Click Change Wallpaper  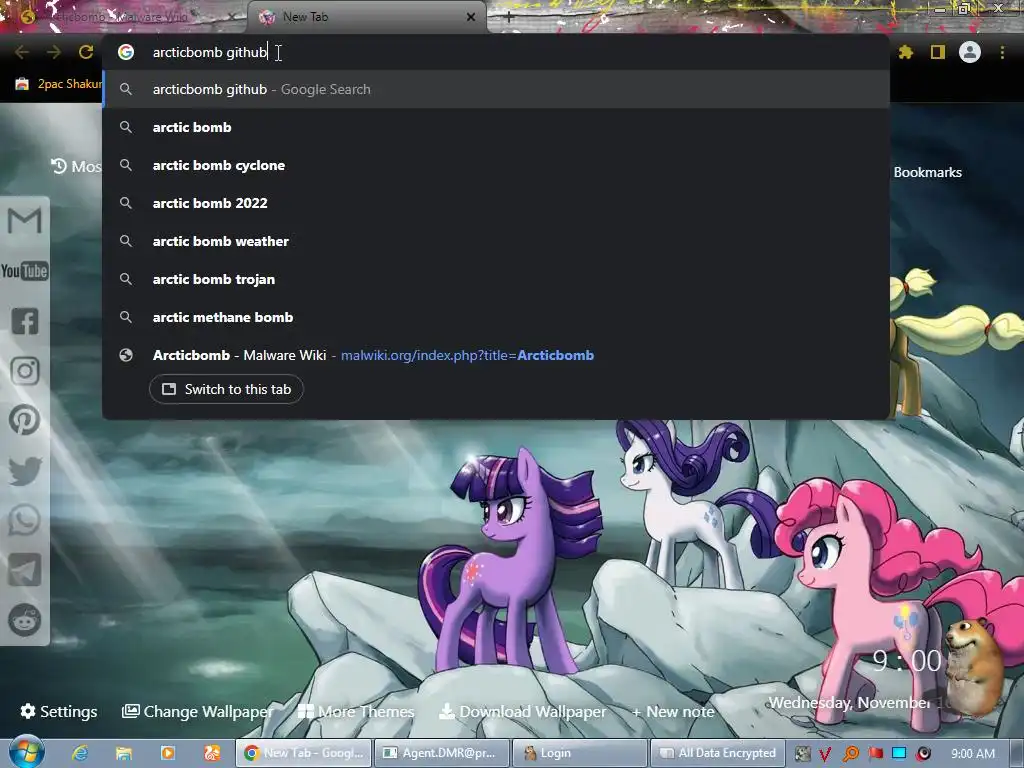197,711
